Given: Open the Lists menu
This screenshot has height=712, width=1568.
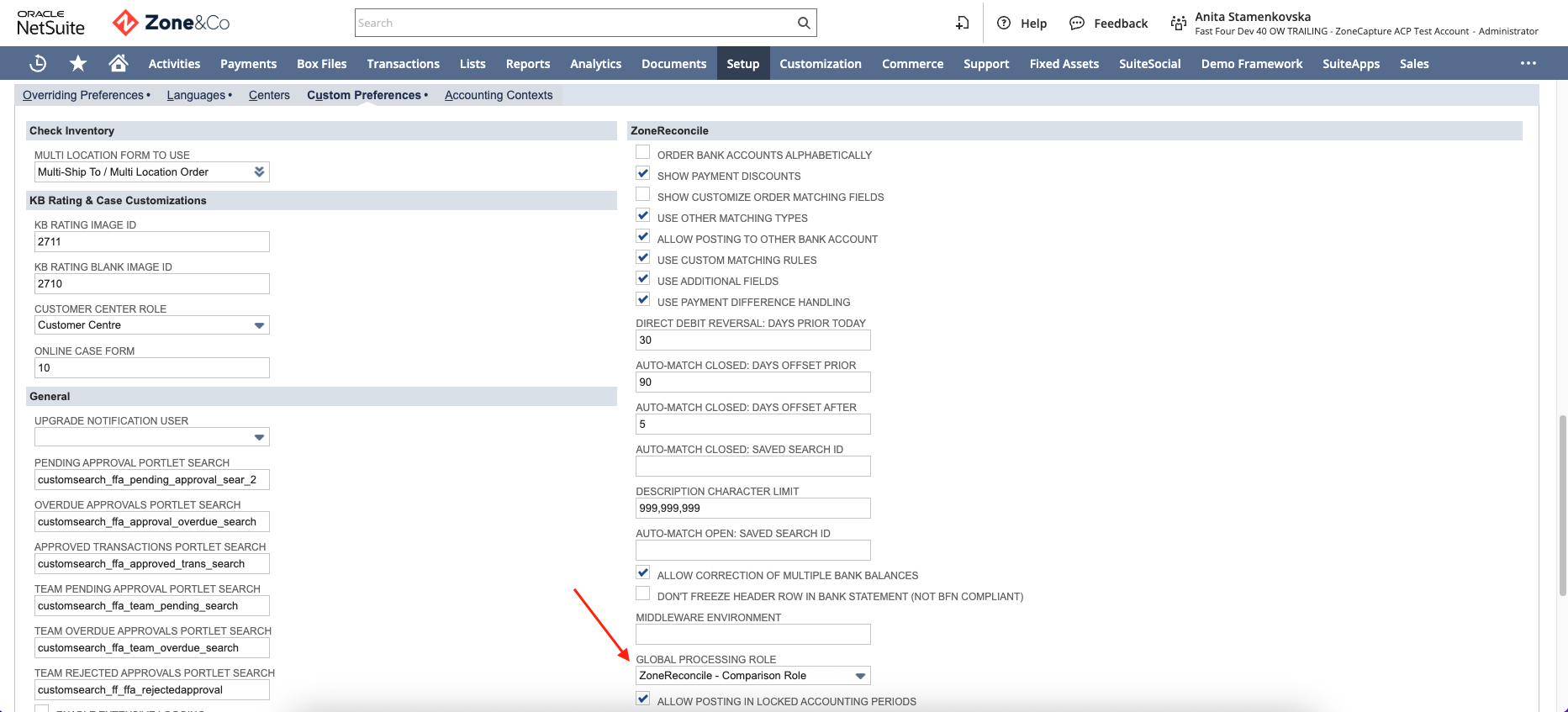Looking at the screenshot, I should point(473,64).
